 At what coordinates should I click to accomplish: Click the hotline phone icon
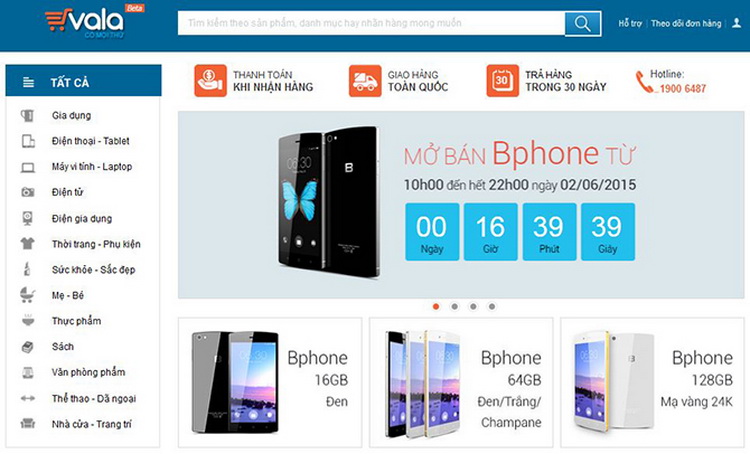point(644,81)
